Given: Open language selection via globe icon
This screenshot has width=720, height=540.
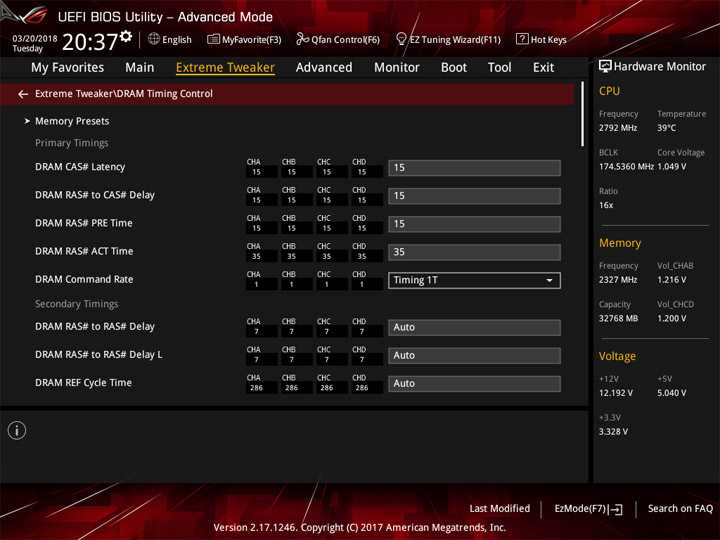Looking at the screenshot, I should tap(154, 39).
